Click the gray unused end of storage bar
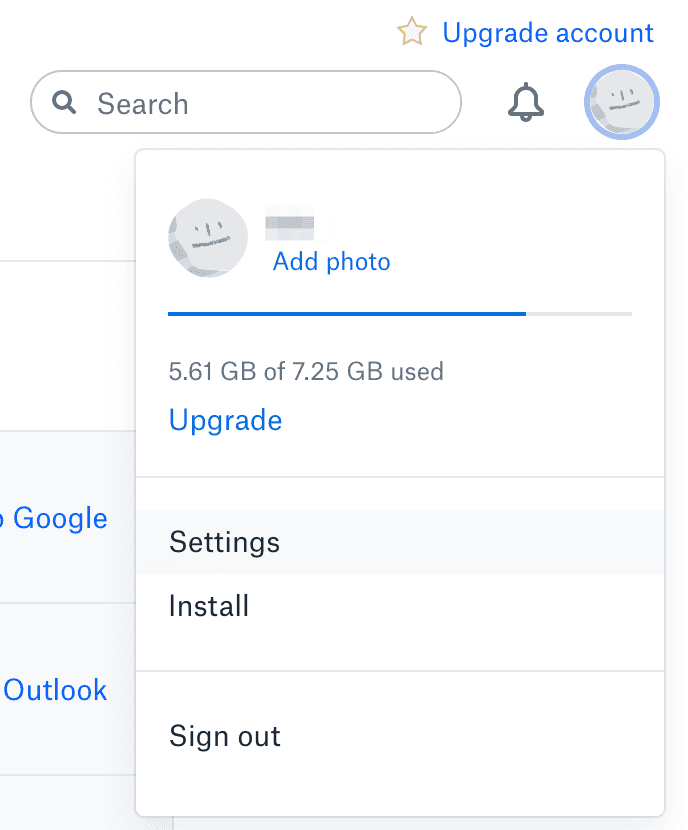This screenshot has height=830, width=688. point(580,314)
